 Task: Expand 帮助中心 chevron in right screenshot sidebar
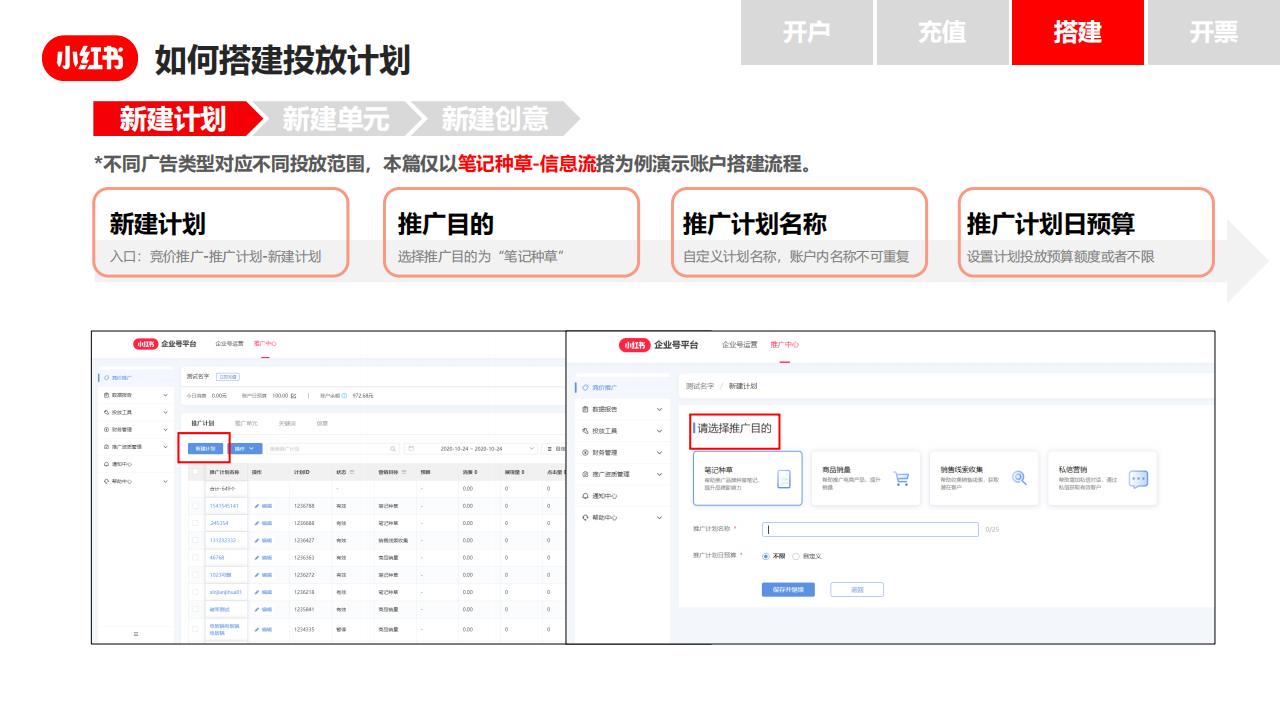pyautogui.click(x=659, y=517)
